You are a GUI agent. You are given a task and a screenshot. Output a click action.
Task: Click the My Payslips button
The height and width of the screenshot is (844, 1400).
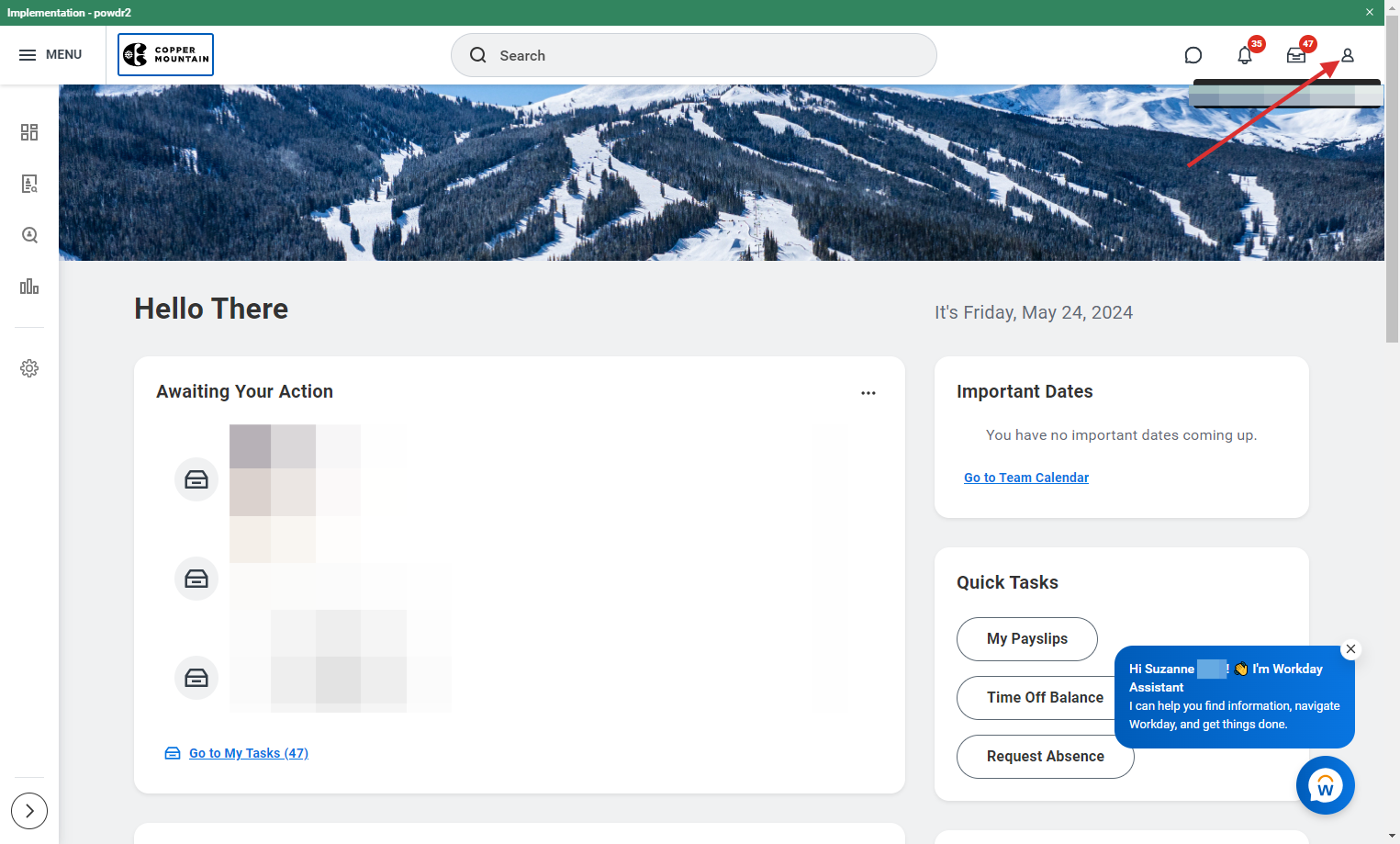point(1027,639)
